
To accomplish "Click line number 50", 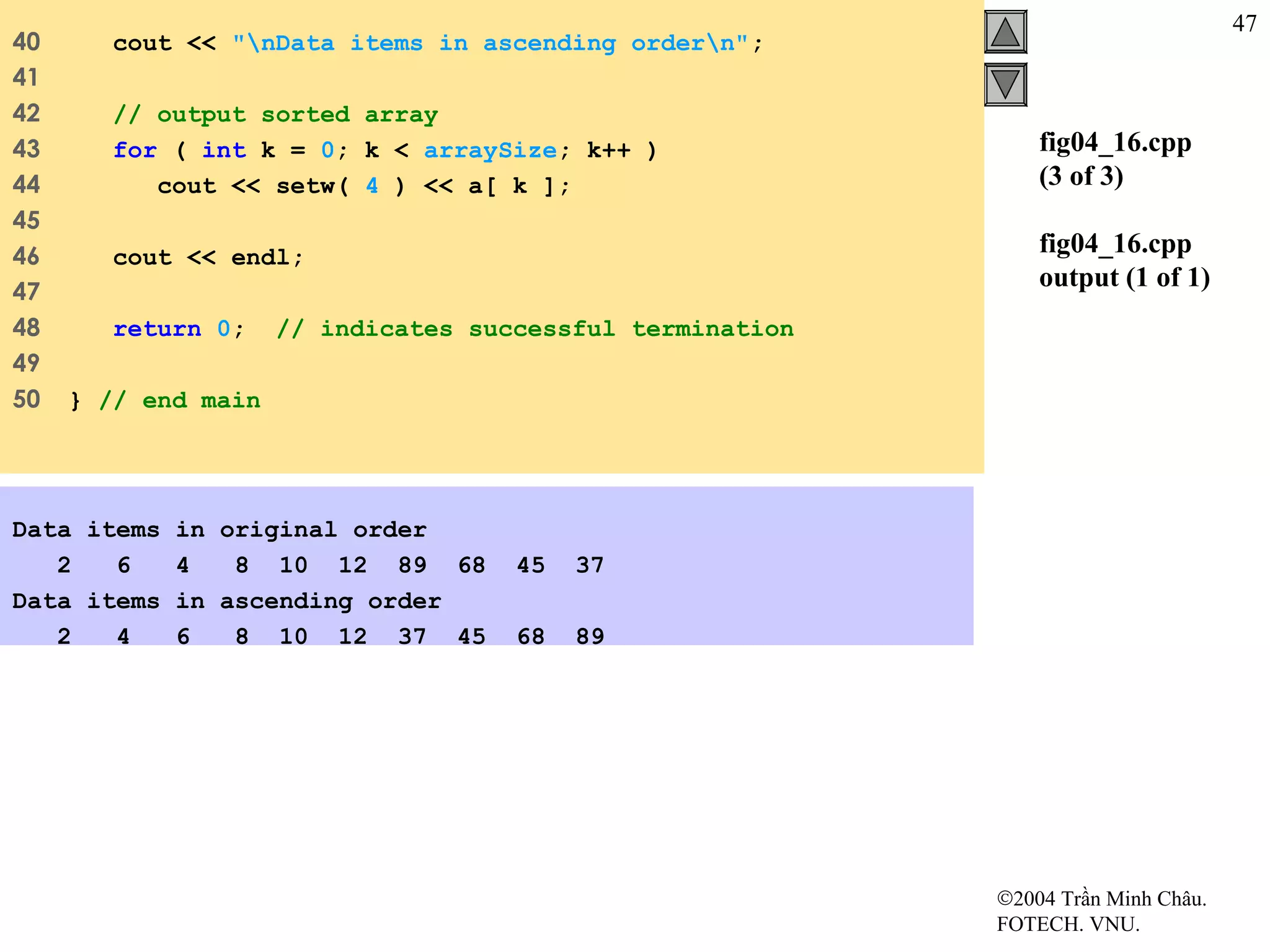I will click(x=26, y=399).
